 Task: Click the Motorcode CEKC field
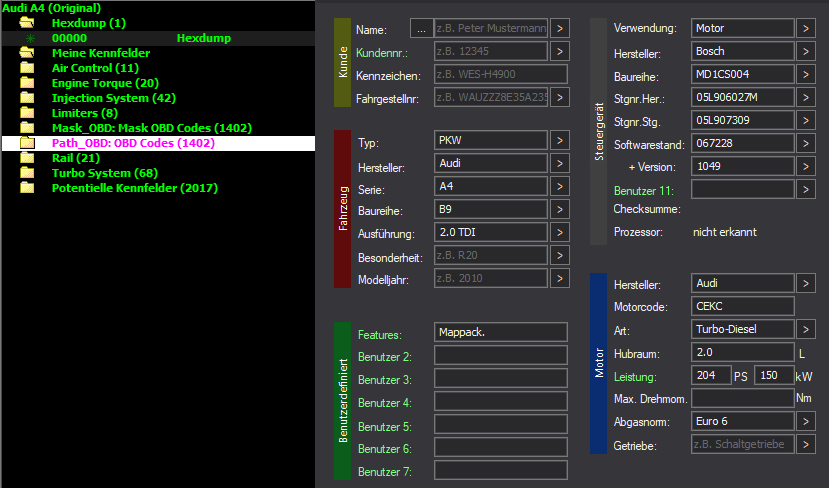click(742, 306)
